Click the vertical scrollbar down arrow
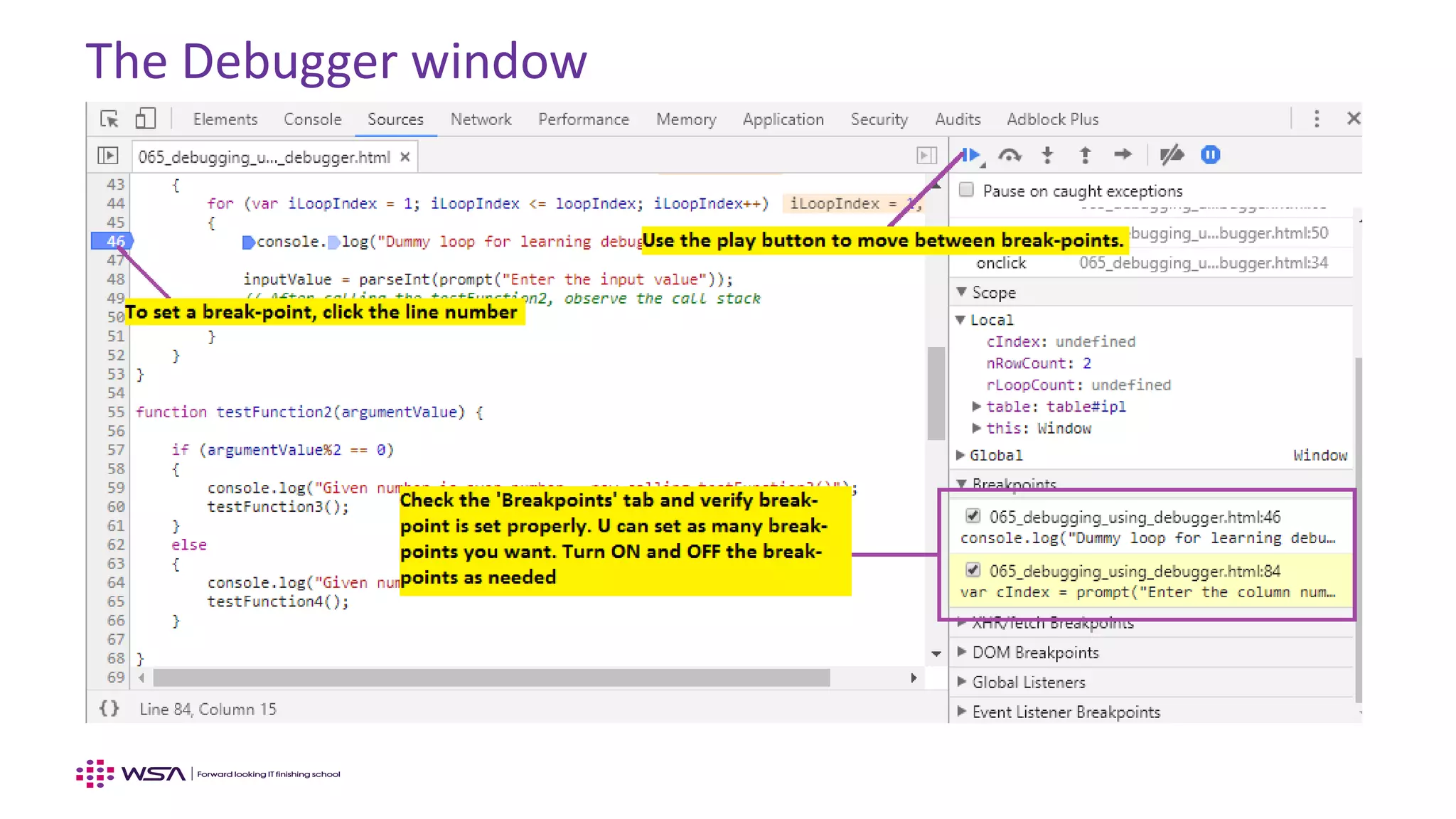Image resolution: width=1456 pixels, height=819 pixels. [x=936, y=653]
